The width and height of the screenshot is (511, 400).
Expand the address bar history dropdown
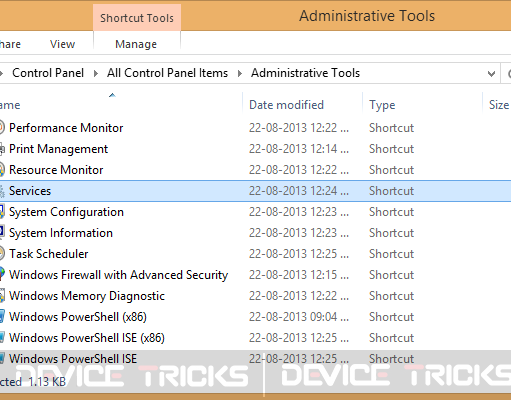tap(491, 73)
